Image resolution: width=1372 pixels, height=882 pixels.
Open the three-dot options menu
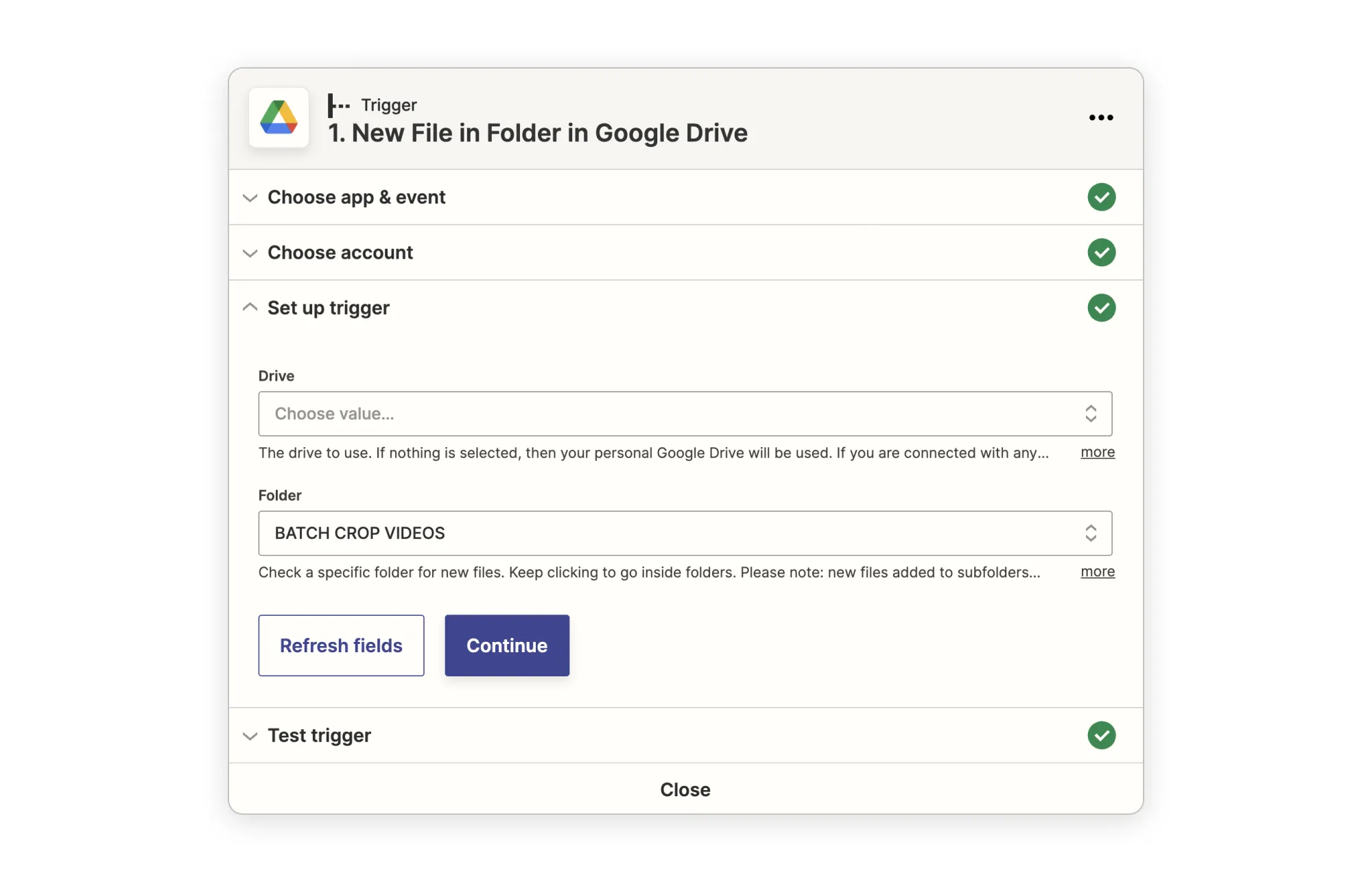click(1101, 117)
